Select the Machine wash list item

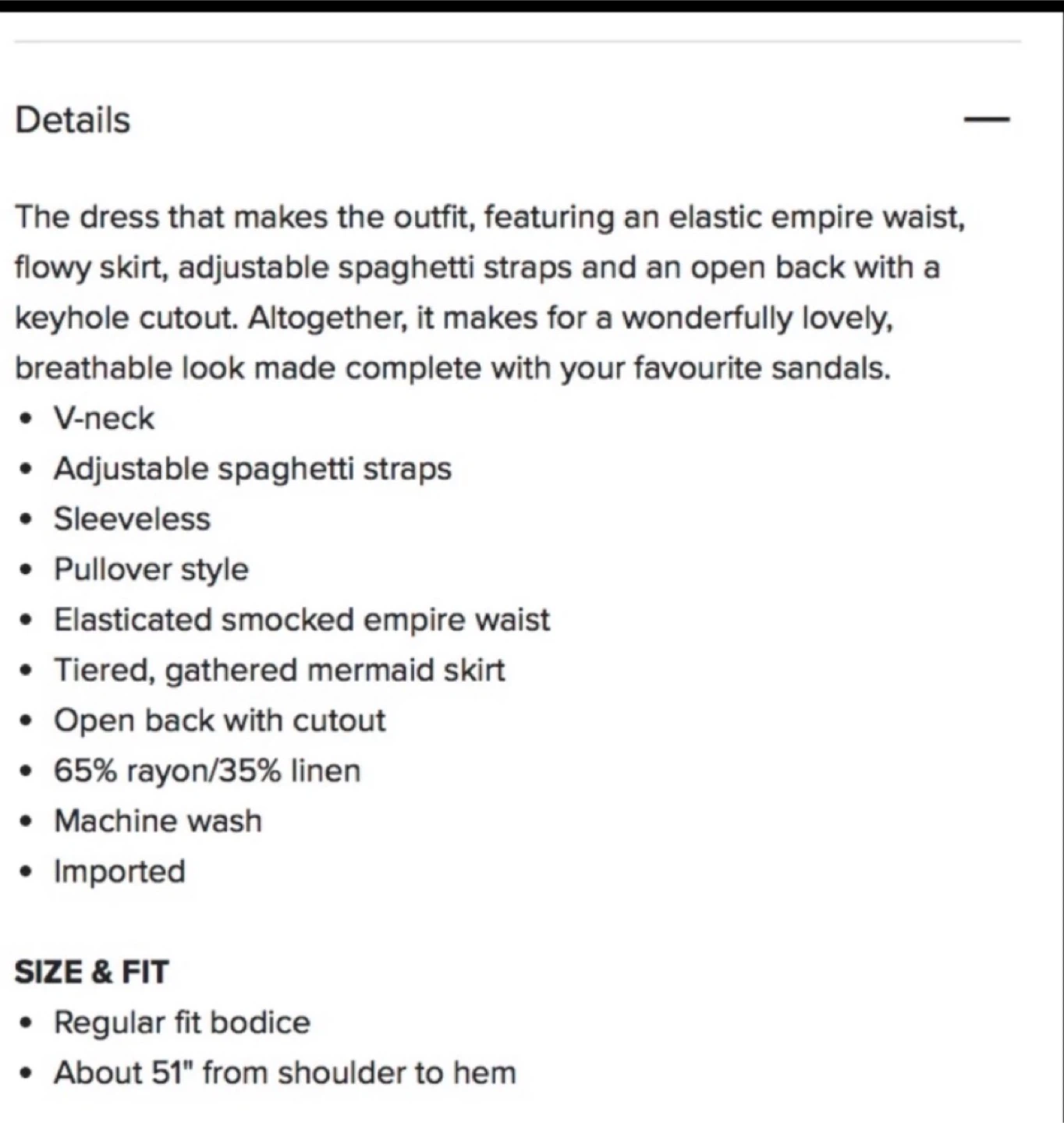coord(158,821)
